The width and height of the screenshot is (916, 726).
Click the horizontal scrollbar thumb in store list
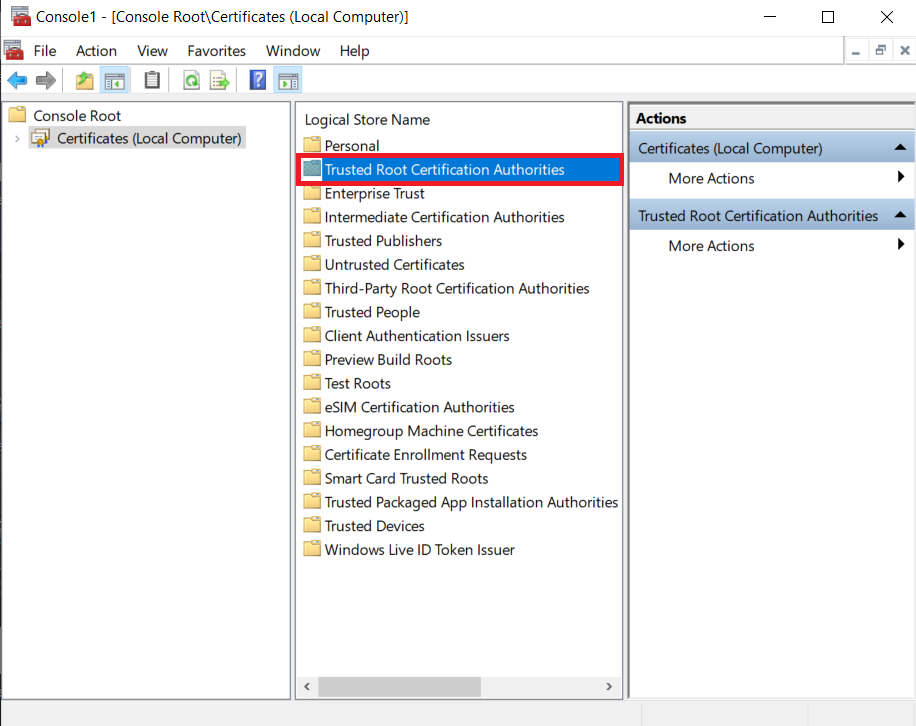[400, 686]
